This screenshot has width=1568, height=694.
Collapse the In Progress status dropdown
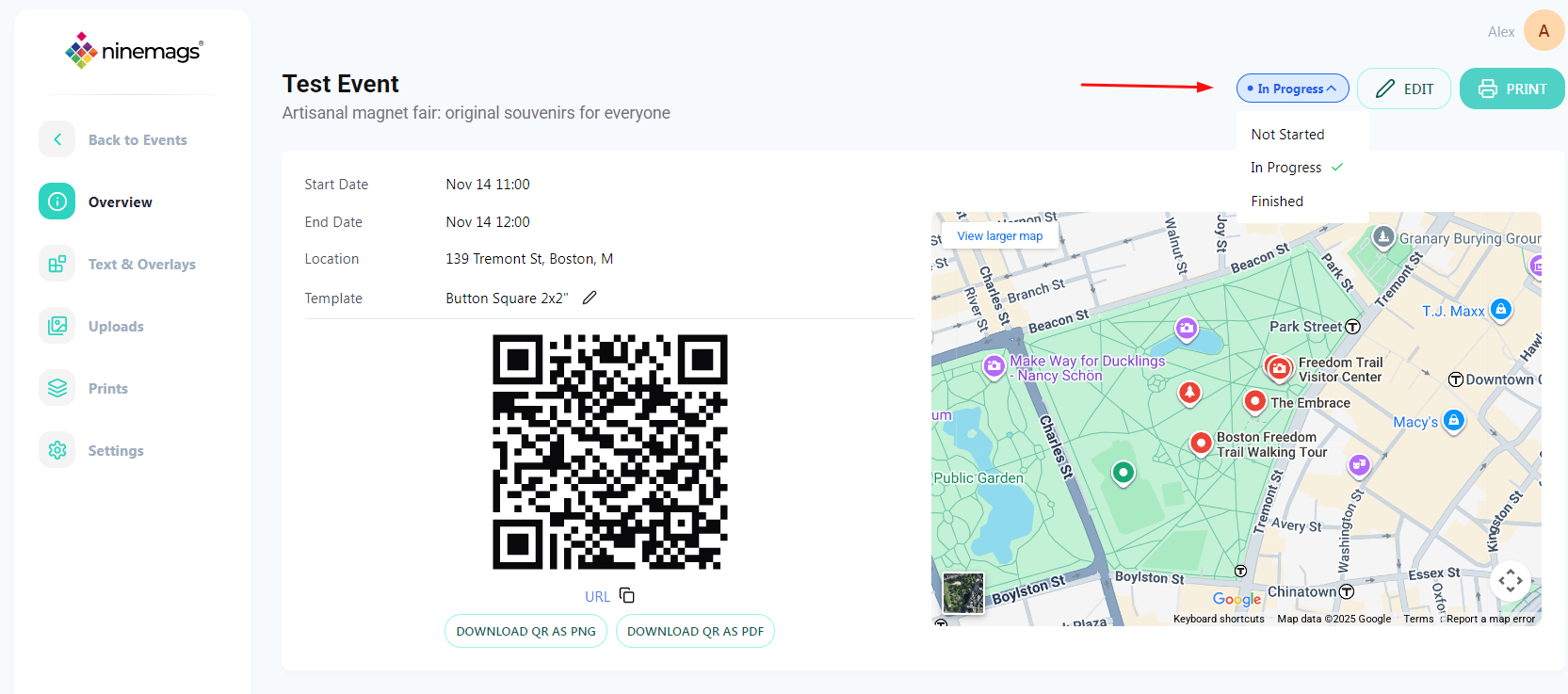point(1292,89)
